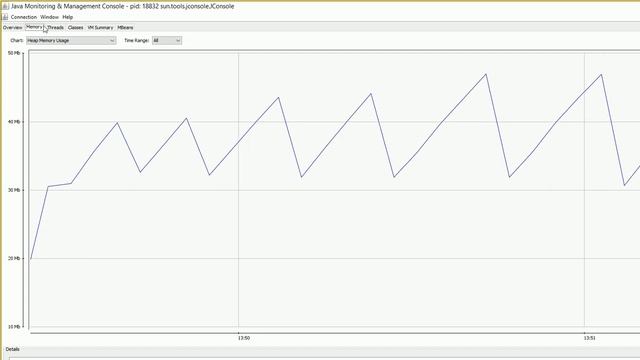Click the 13:51 time axis label
Image resolution: width=640 pixels, height=360 pixels.
[x=589, y=338]
